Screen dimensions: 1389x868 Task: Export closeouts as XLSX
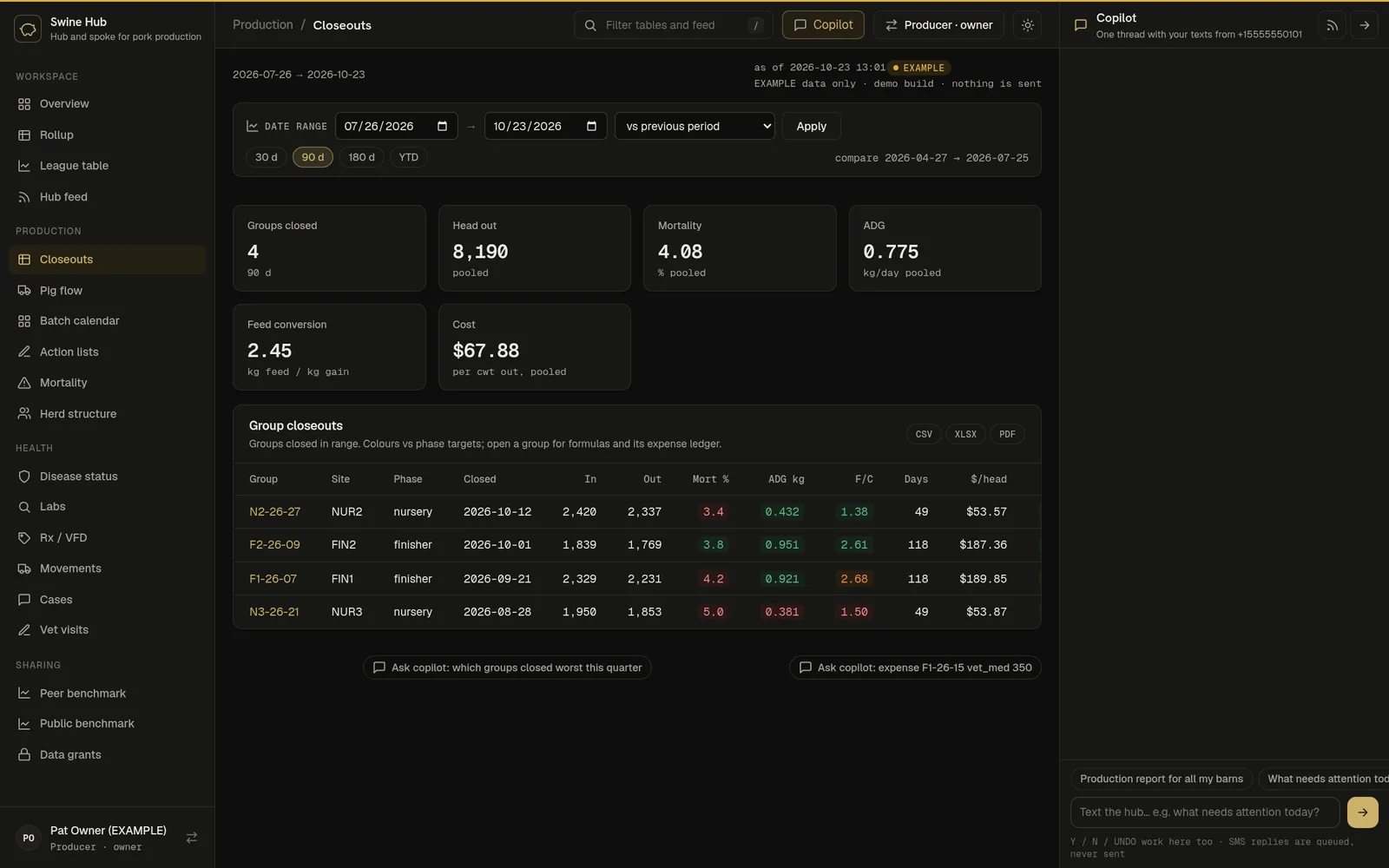(965, 434)
